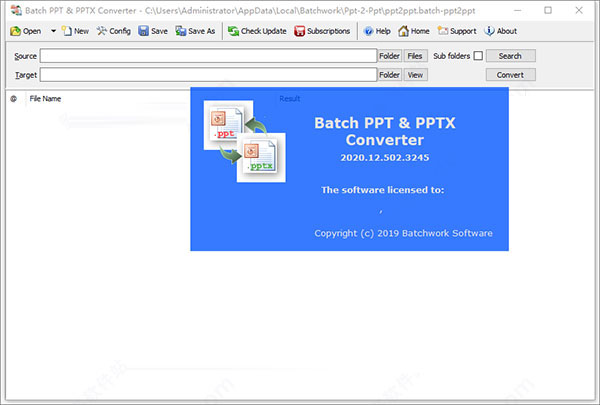The height and width of the screenshot is (405, 600).
Task: Create a new project with New
Action: click(x=75, y=31)
